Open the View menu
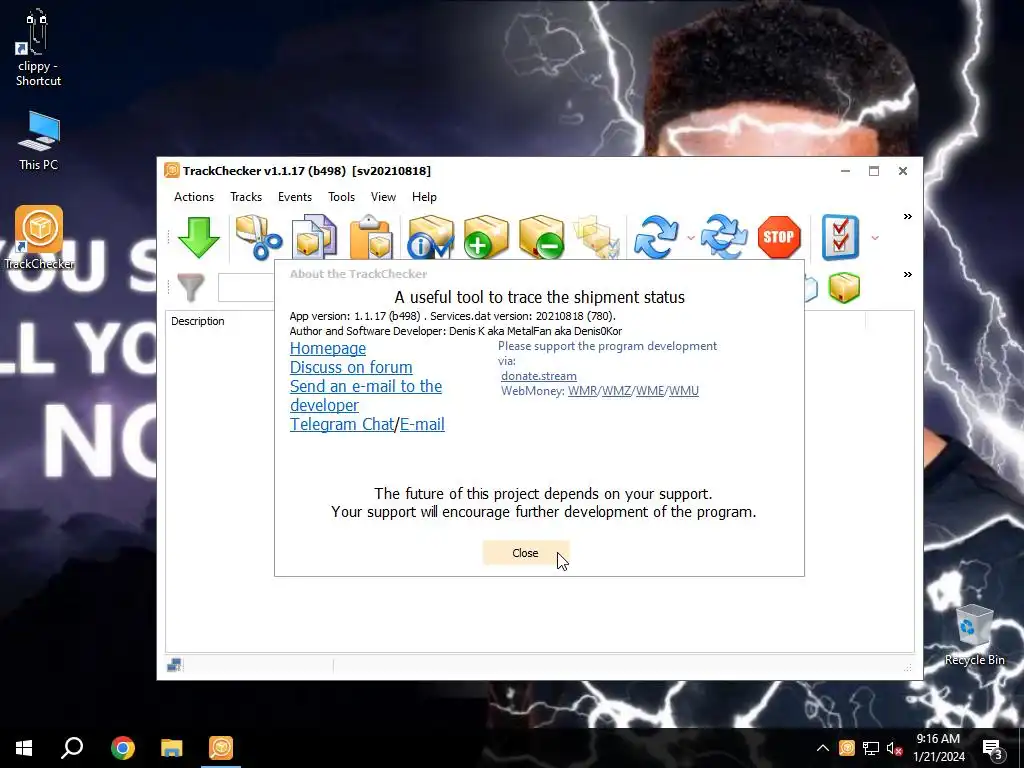Image resolution: width=1024 pixels, height=768 pixels. point(383,197)
